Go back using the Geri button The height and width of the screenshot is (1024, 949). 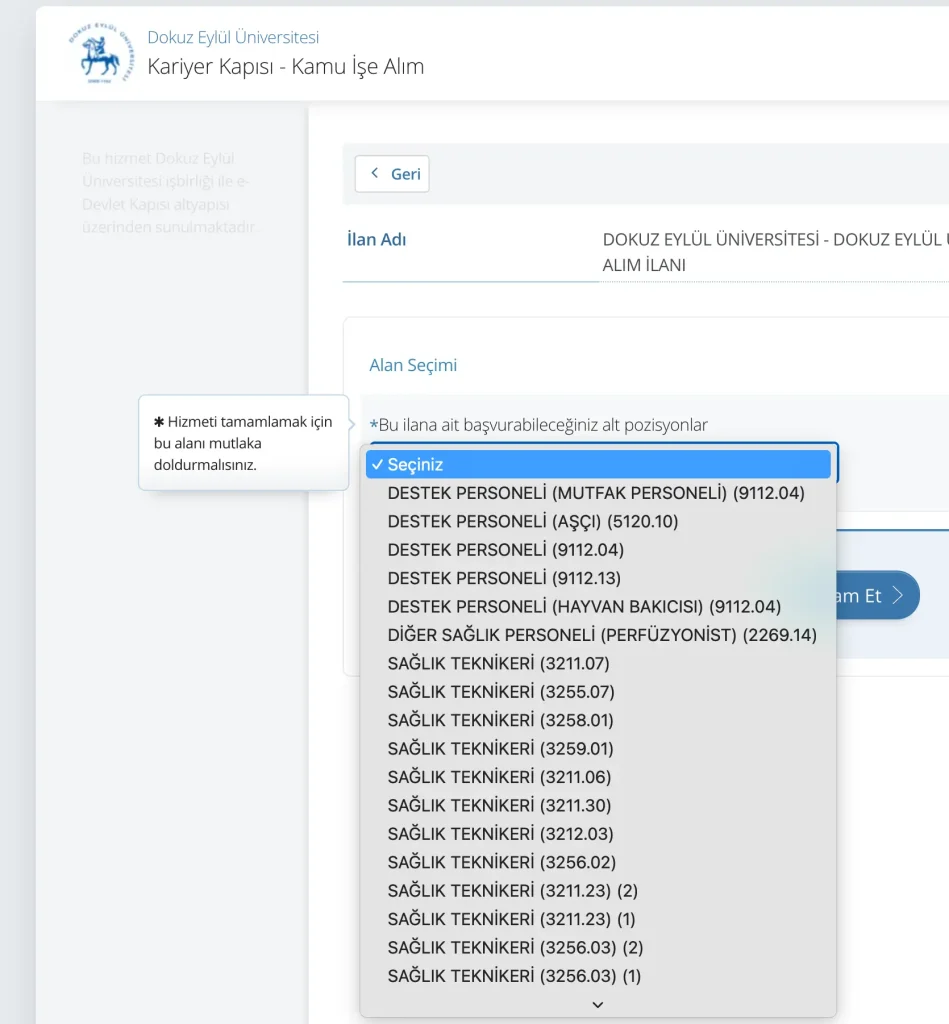click(392, 174)
